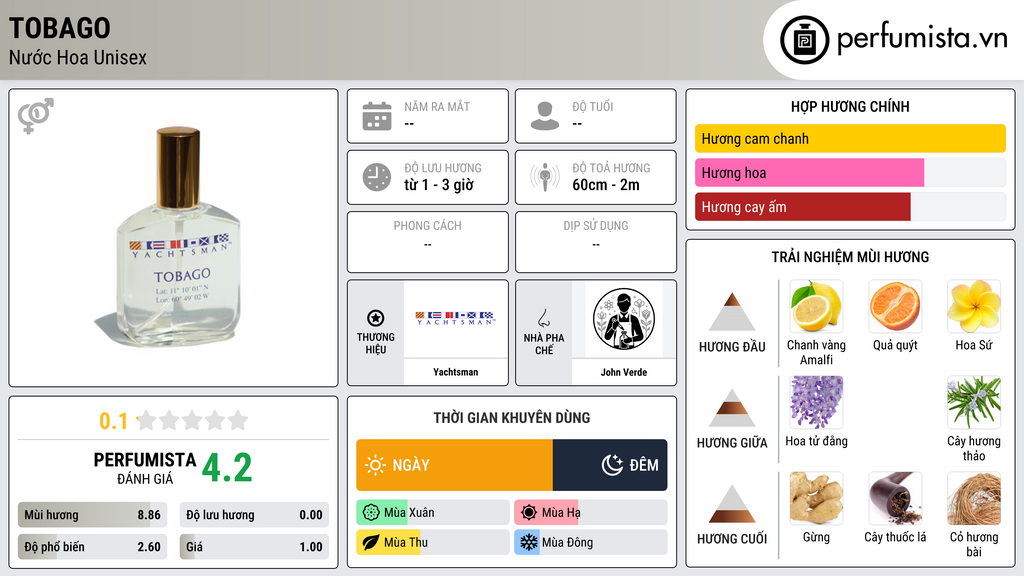
Task: Click the Hợp hương chính heading
Action: pos(850,106)
